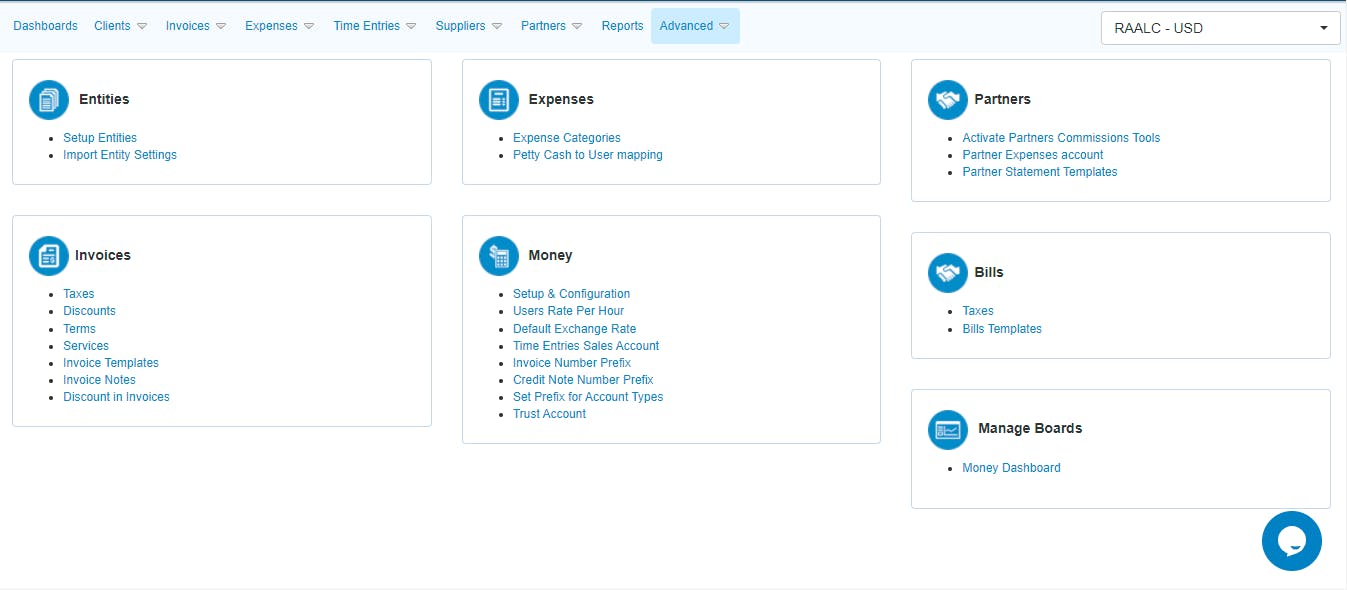Open the RAALC - USD entity selector

click(x=1220, y=28)
